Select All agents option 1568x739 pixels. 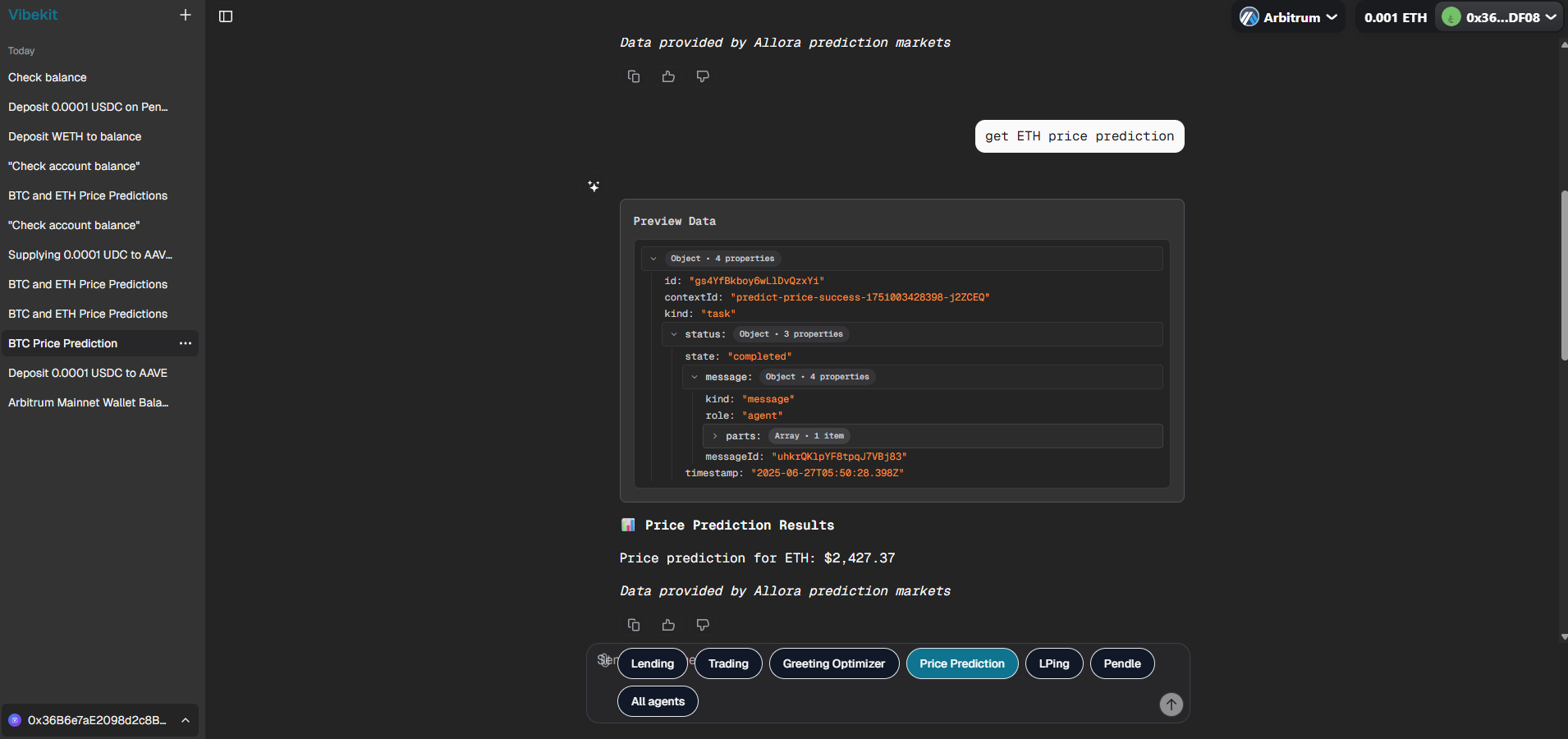click(x=658, y=701)
